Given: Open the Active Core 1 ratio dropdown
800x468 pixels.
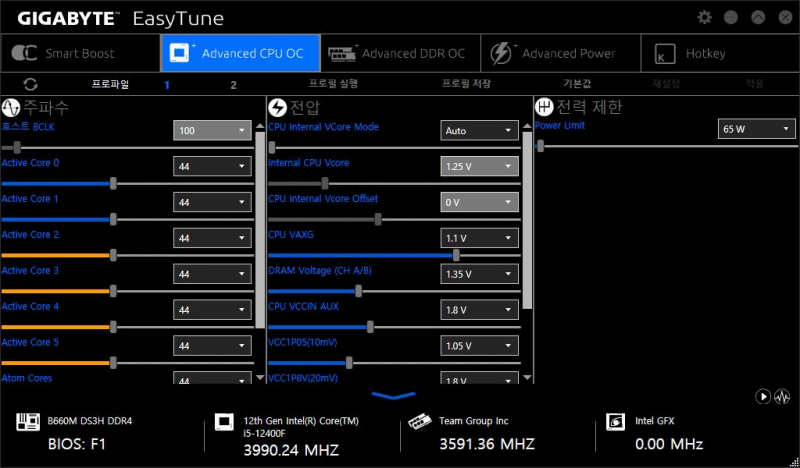Looking at the screenshot, I should coord(212,202).
